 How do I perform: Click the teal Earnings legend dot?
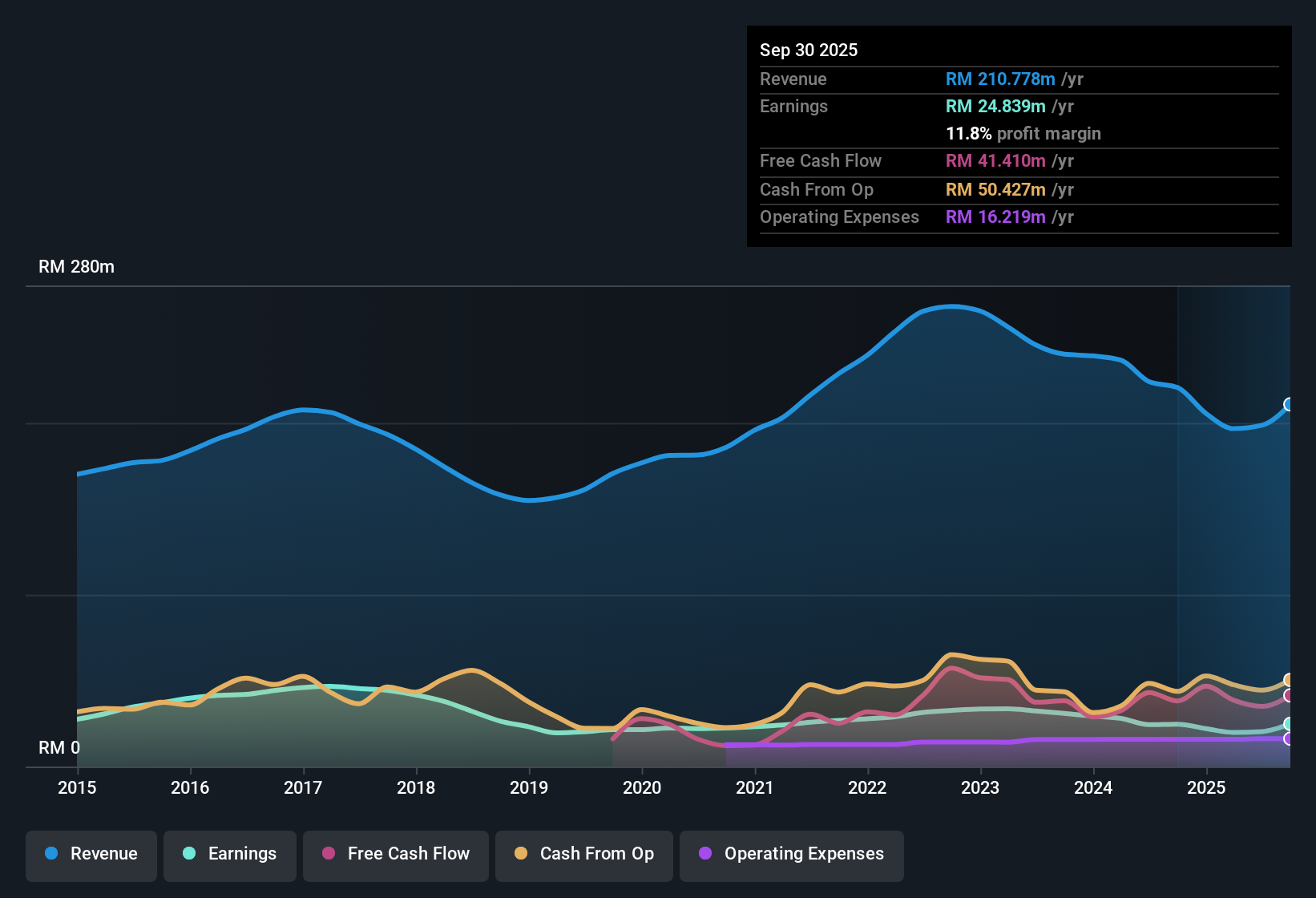point(189,854)
